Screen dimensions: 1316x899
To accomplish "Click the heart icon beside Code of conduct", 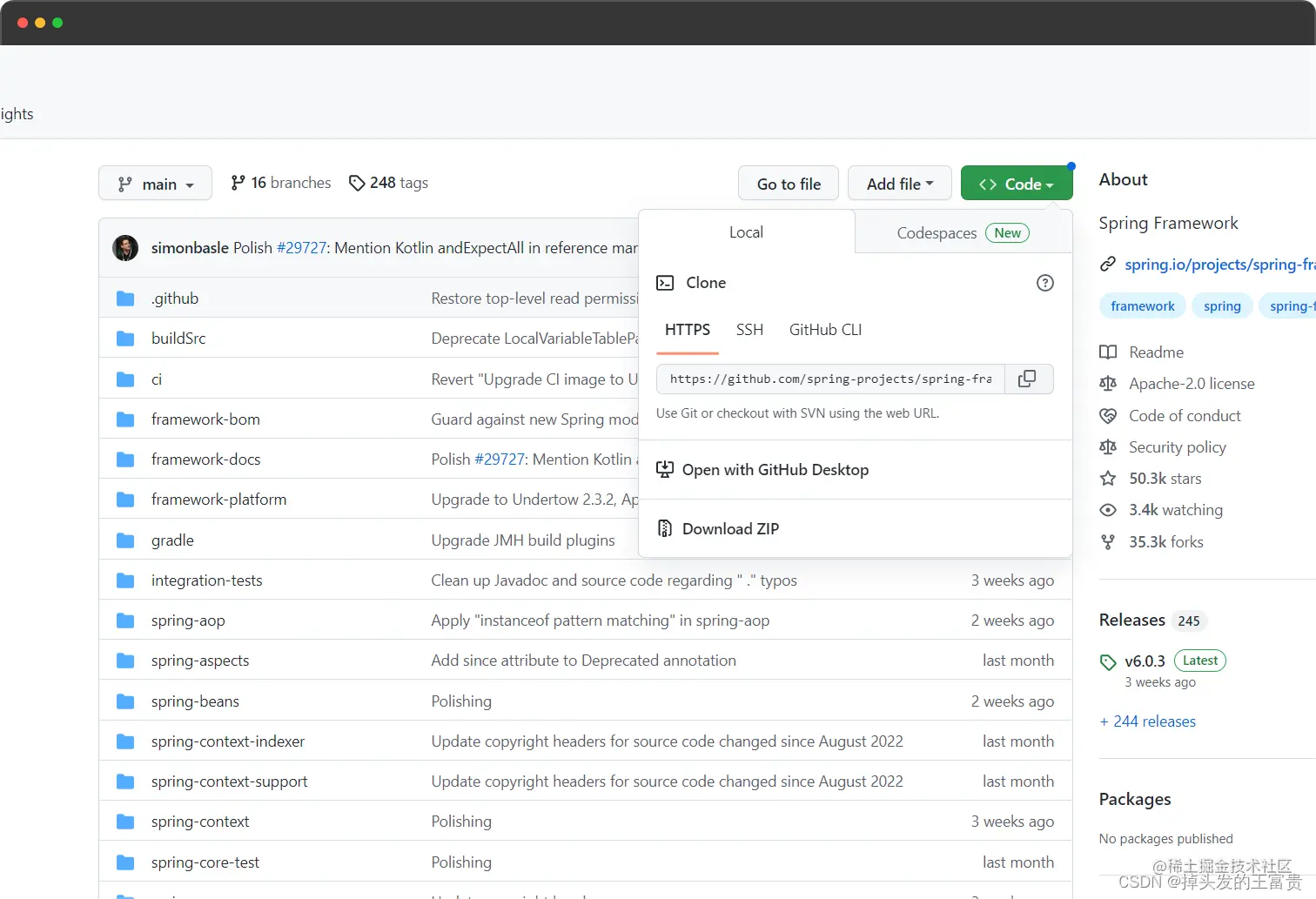I will [x=1108, y=416].
